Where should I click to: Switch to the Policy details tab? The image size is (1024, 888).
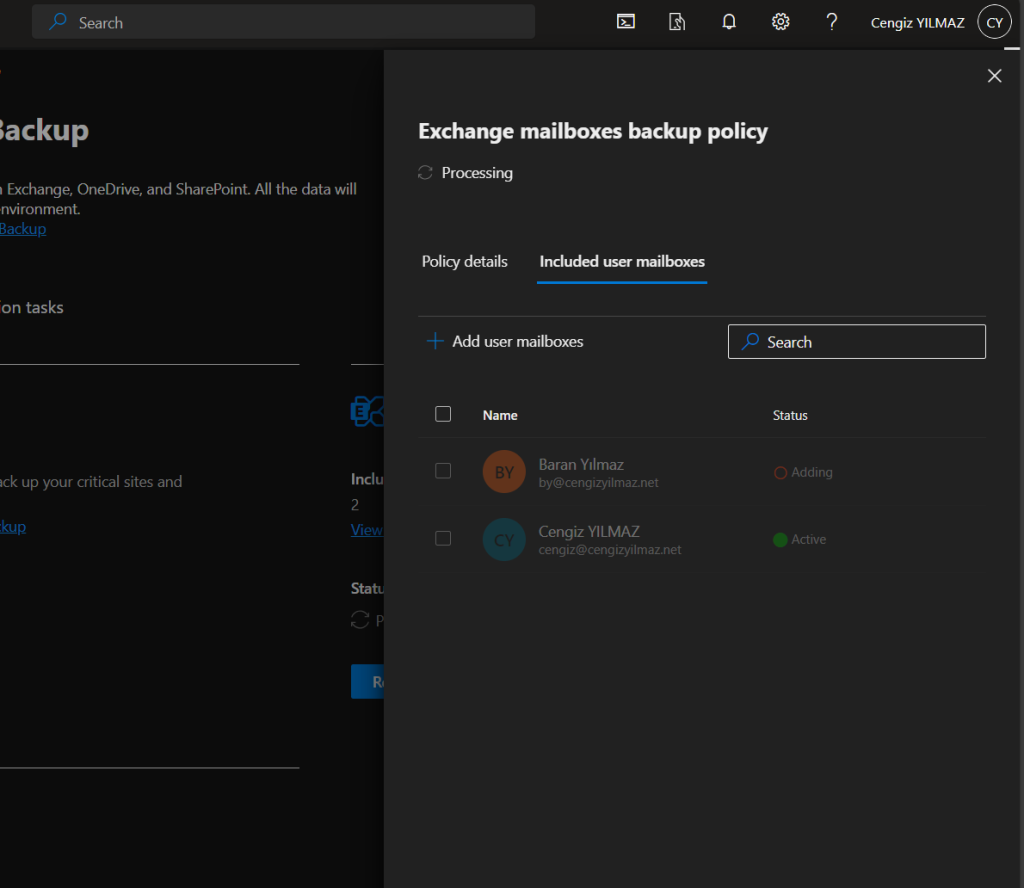point(464,261)
